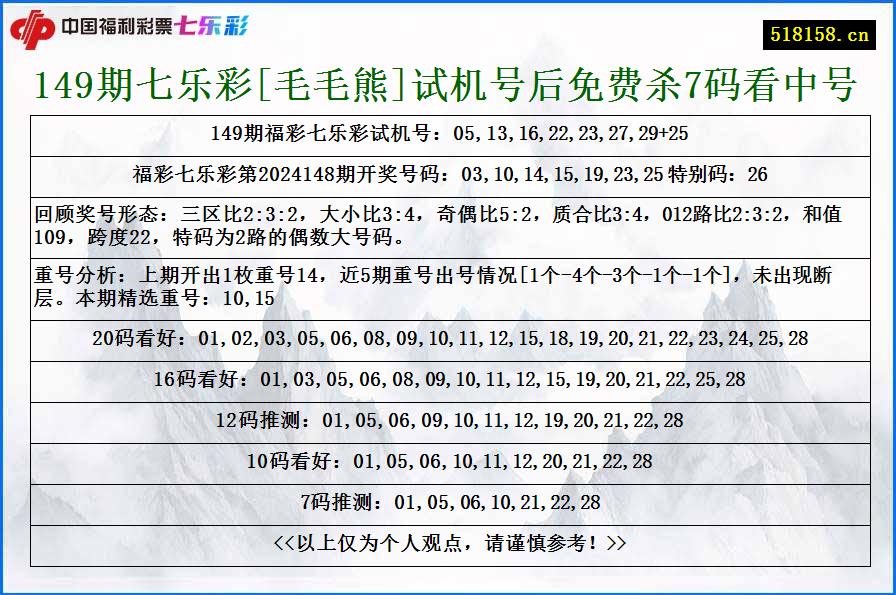This screenshot has height=595, width=896.
Task: Click the 7码推测 prediction row
Action: coord(448,498)
